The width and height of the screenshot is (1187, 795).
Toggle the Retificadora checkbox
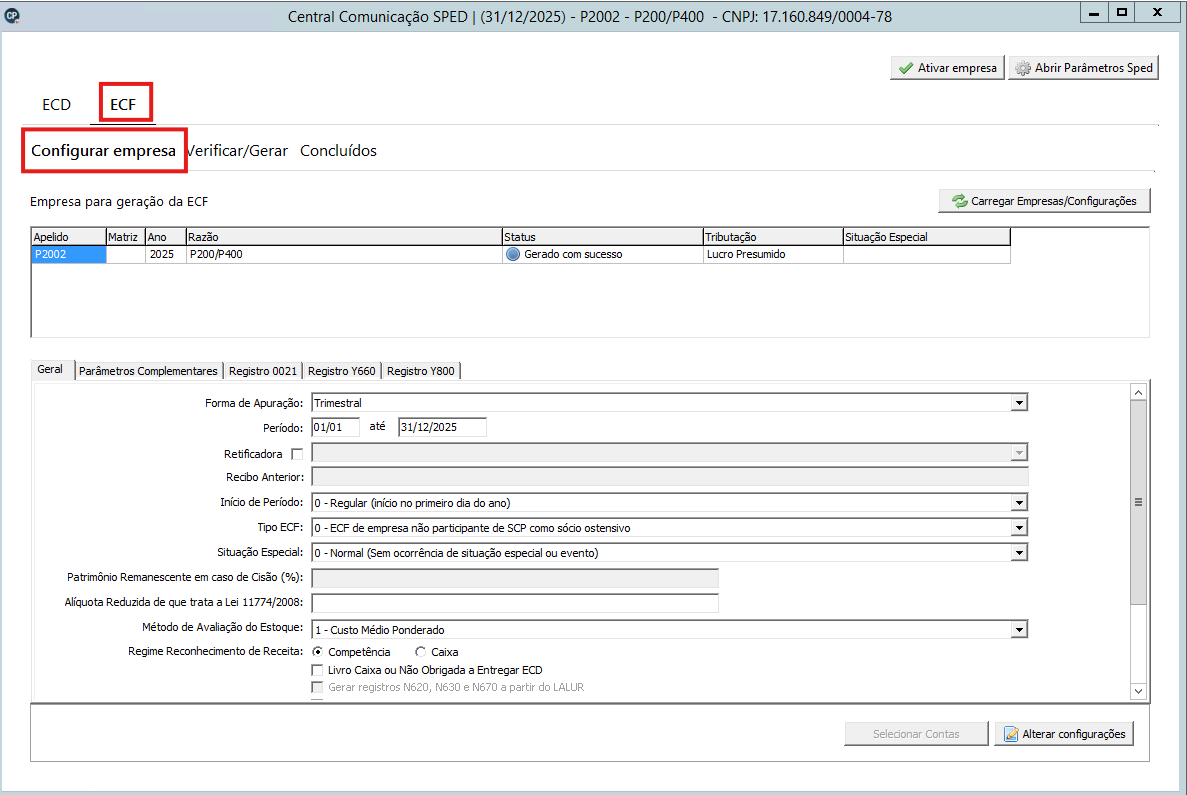pos(297,454)
